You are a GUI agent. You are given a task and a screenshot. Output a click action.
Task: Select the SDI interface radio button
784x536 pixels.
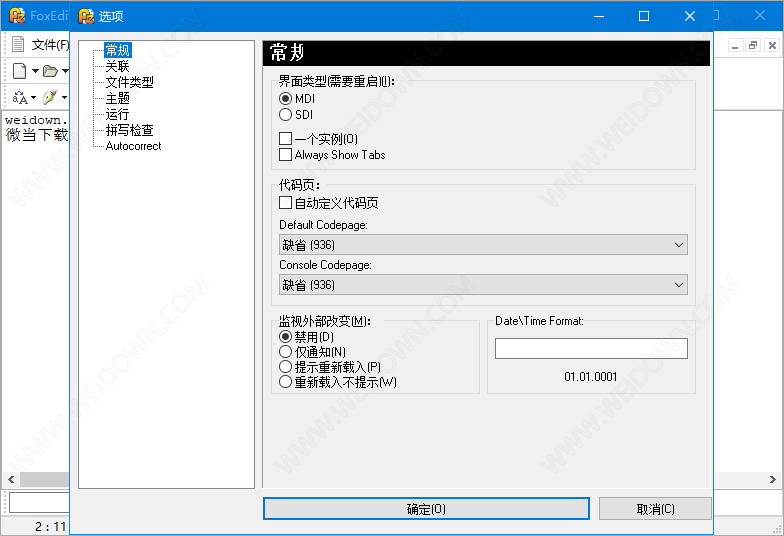(x=285, y=114)
